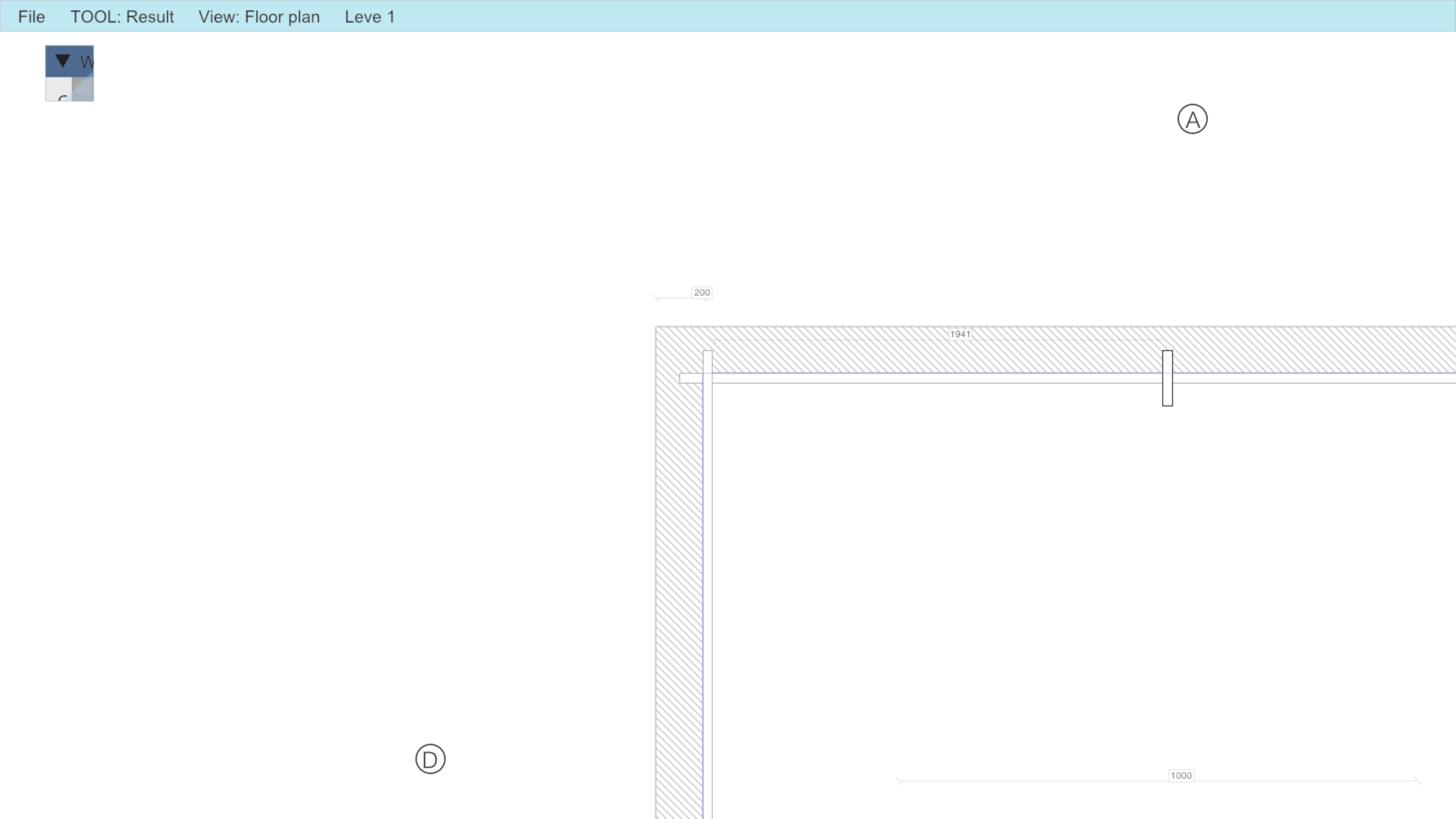Click the 200 dimension line's left end tick
This screenshot has width=1456, height=819.
(657, 298)
